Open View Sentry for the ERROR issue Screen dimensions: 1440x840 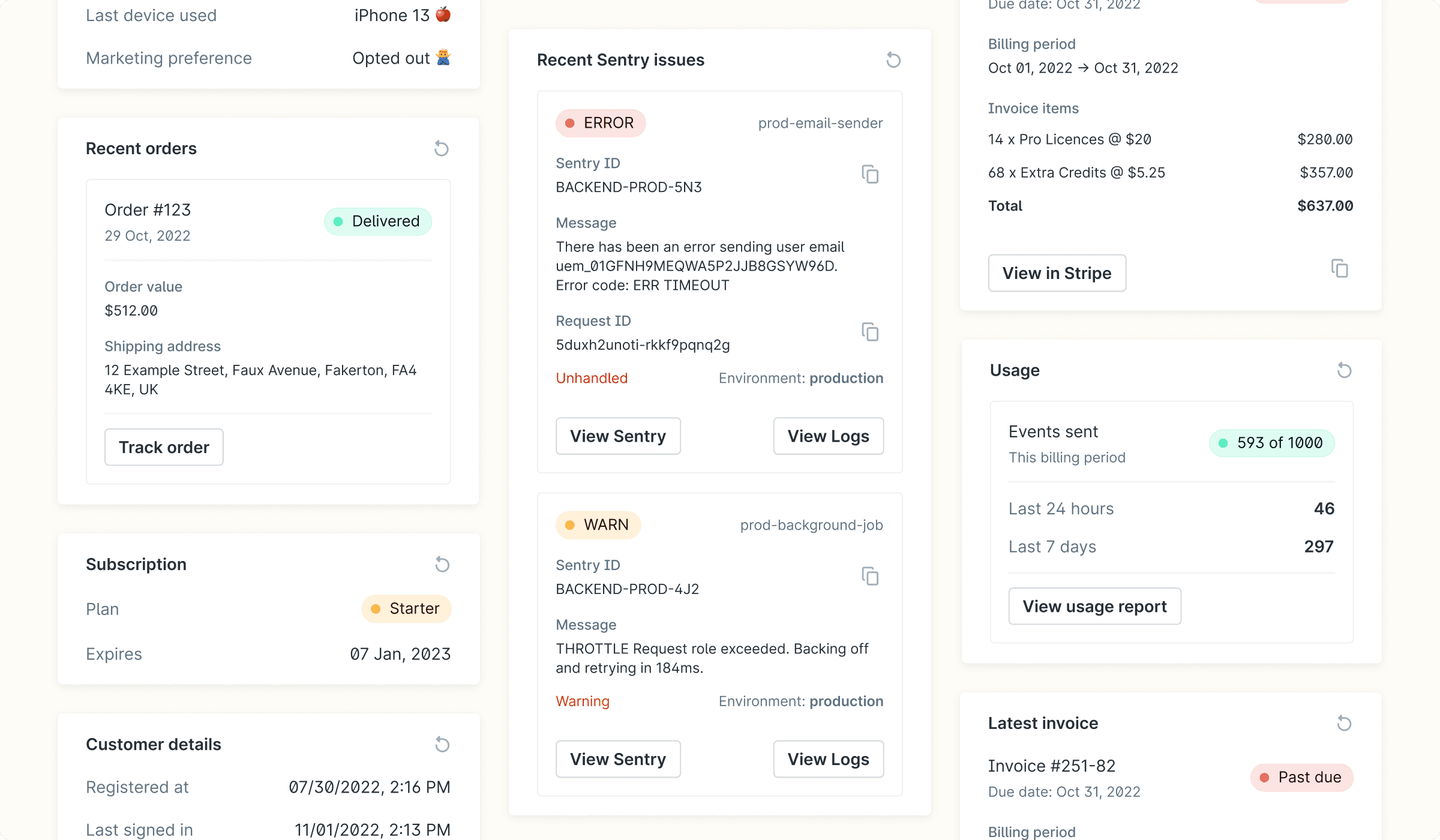618,436
